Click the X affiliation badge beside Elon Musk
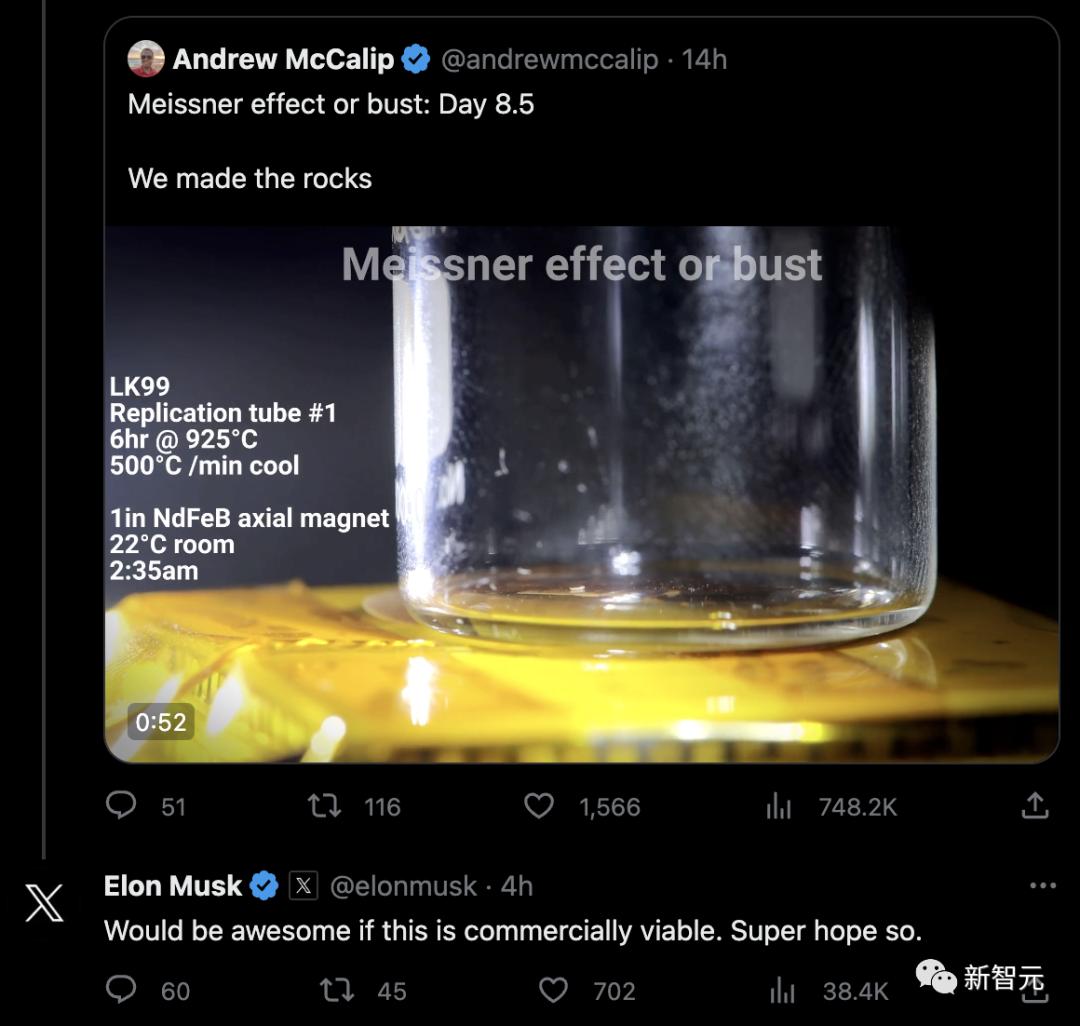The image size is (1080, 1026). [x=303, y=886]
